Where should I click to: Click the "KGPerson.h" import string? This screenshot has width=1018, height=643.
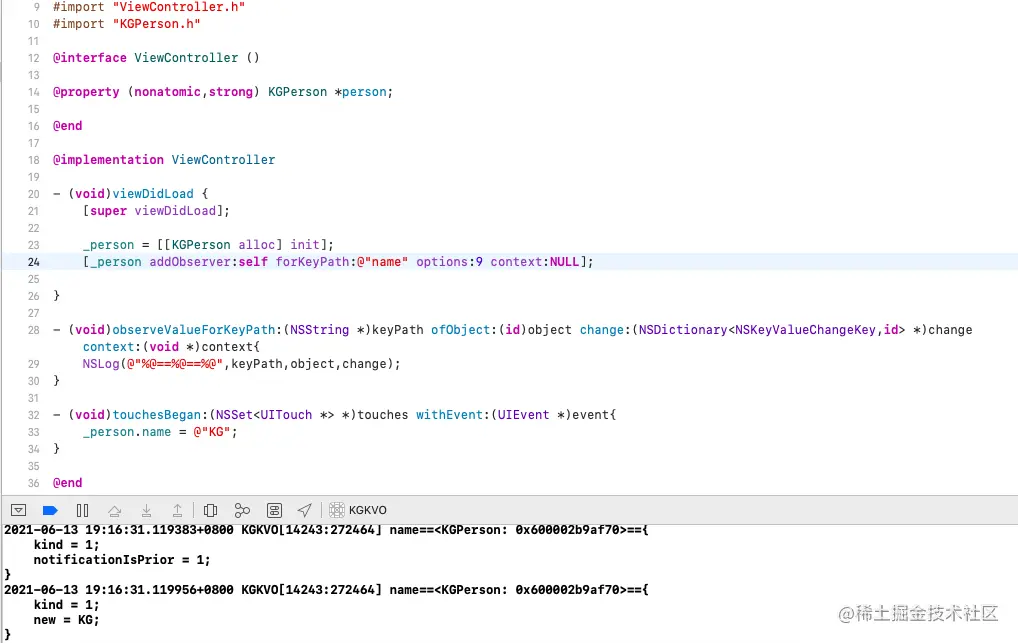[156, 24]
